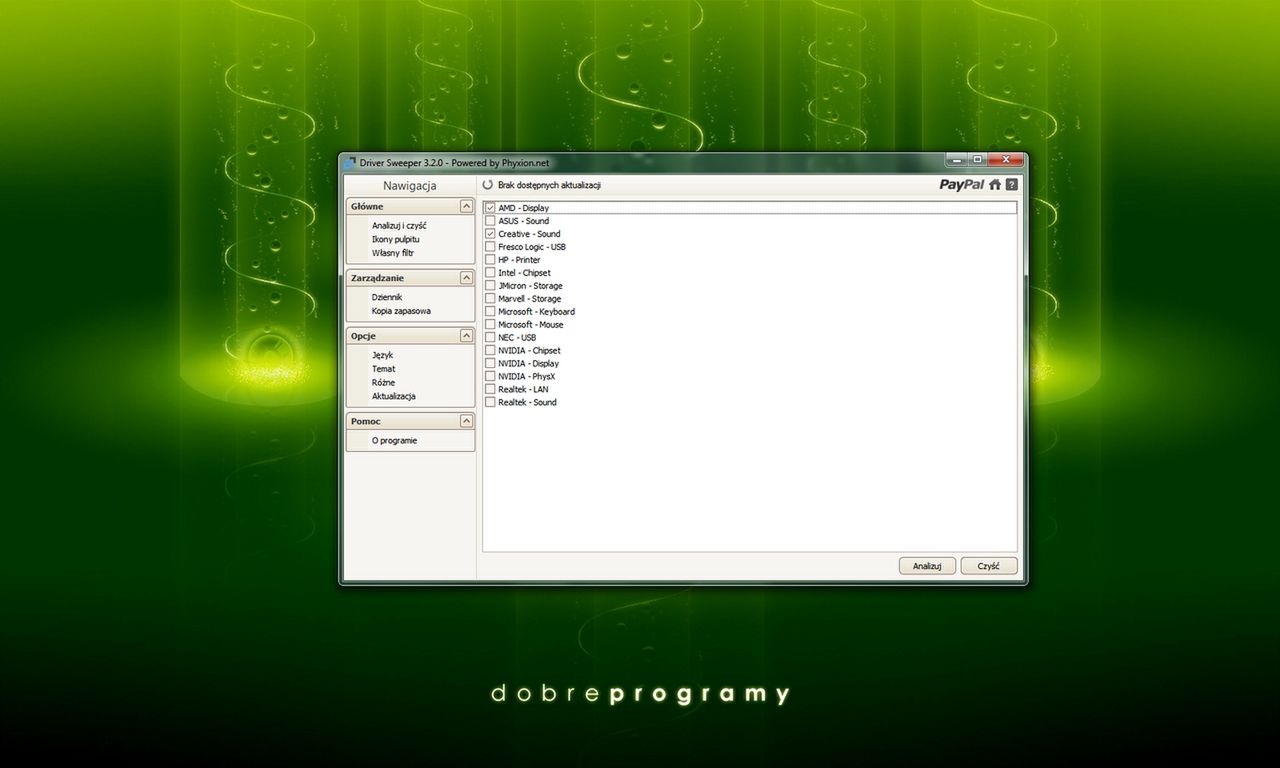Go to Ikony pulpitu
Viewport: 1280px width, 768px height.
click(x=396, y=240)
